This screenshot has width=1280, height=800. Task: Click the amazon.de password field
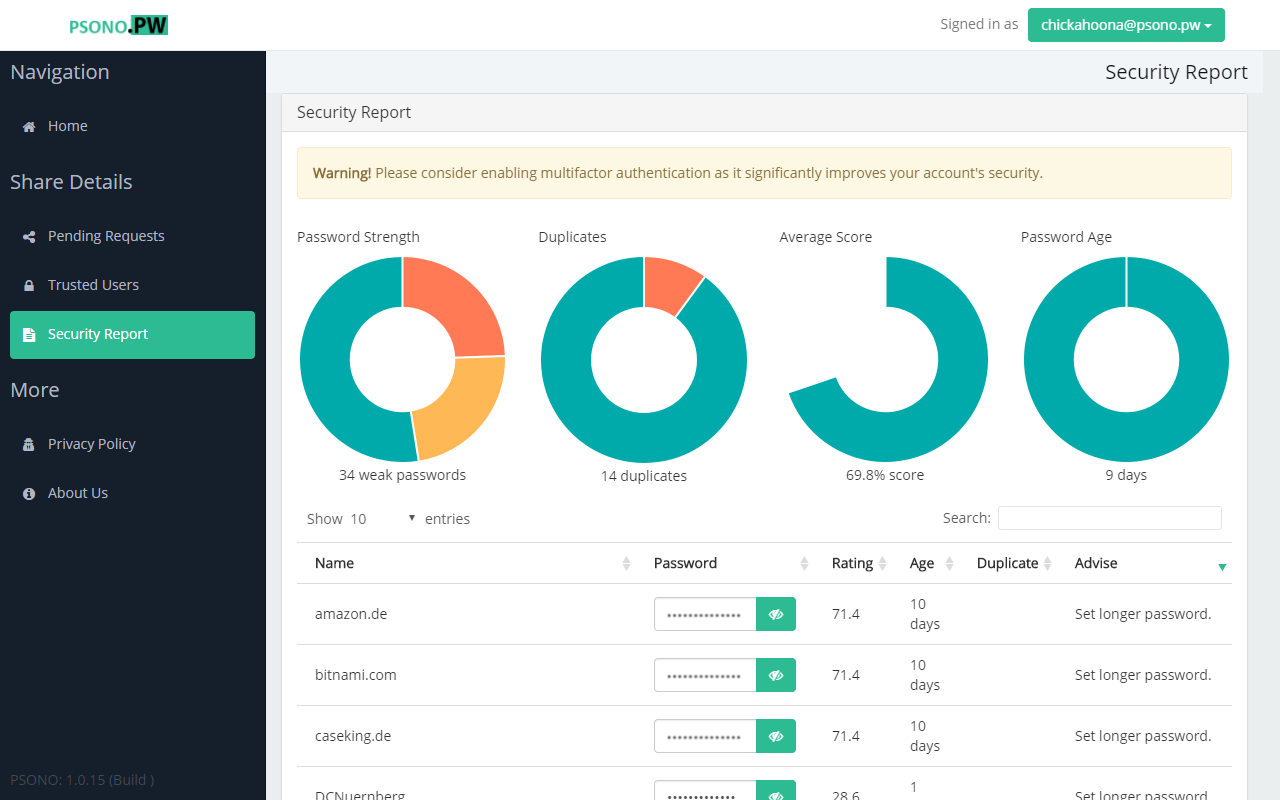coord(705,614)
